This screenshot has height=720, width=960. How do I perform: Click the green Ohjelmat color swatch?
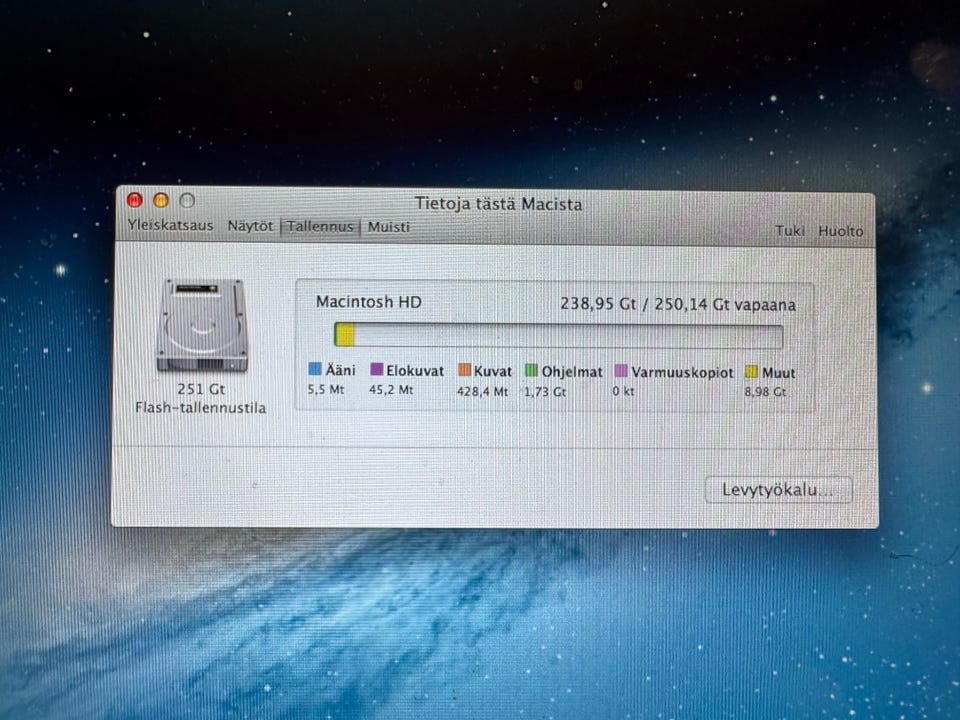(x=531, y=370)
